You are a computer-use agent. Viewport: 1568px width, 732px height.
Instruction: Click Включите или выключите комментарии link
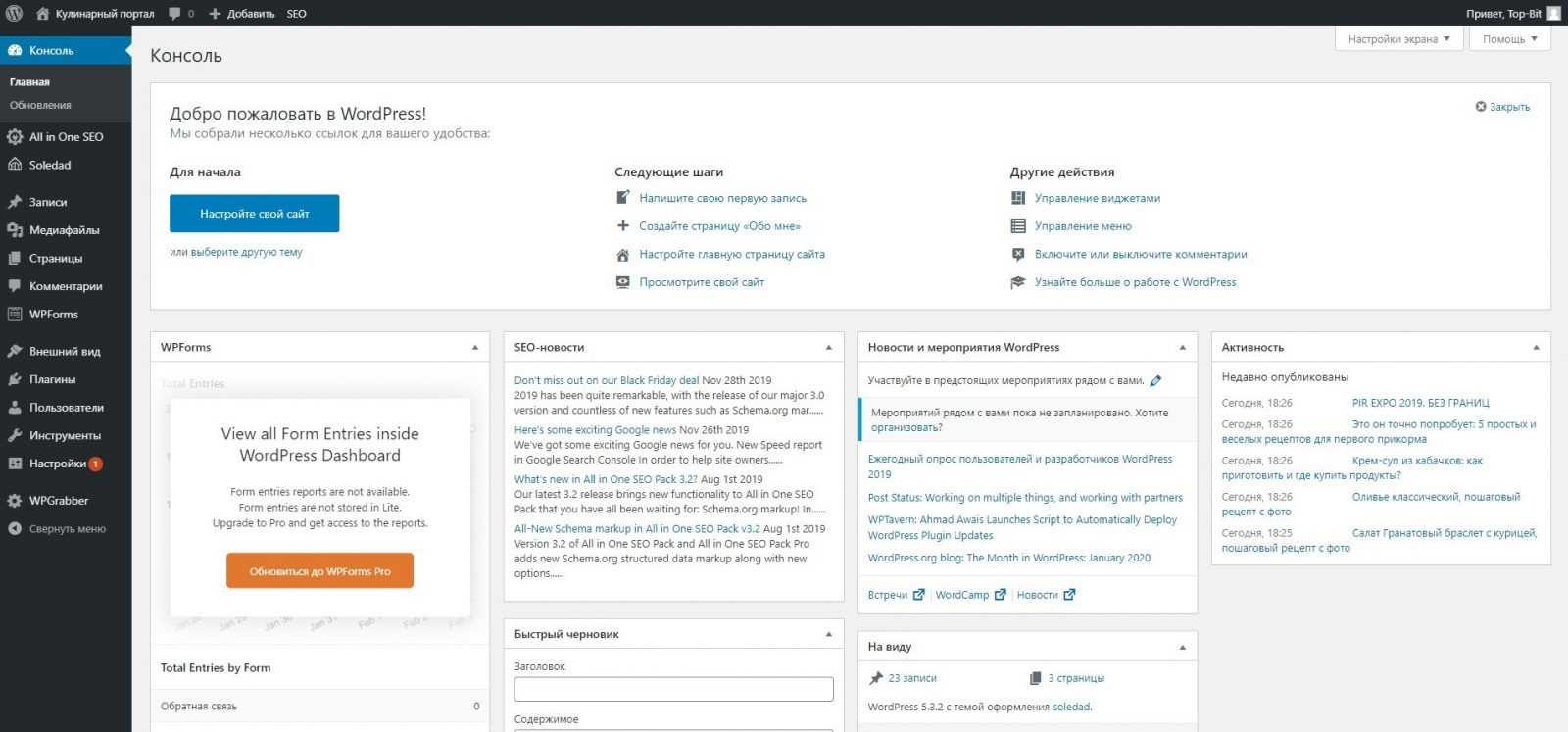pyautogui.click(x=1141, y=254)
